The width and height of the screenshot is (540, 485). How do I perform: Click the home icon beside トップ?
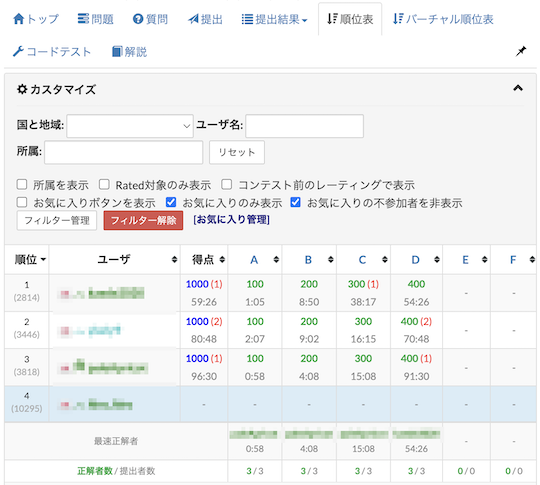[x=19, y=19]
